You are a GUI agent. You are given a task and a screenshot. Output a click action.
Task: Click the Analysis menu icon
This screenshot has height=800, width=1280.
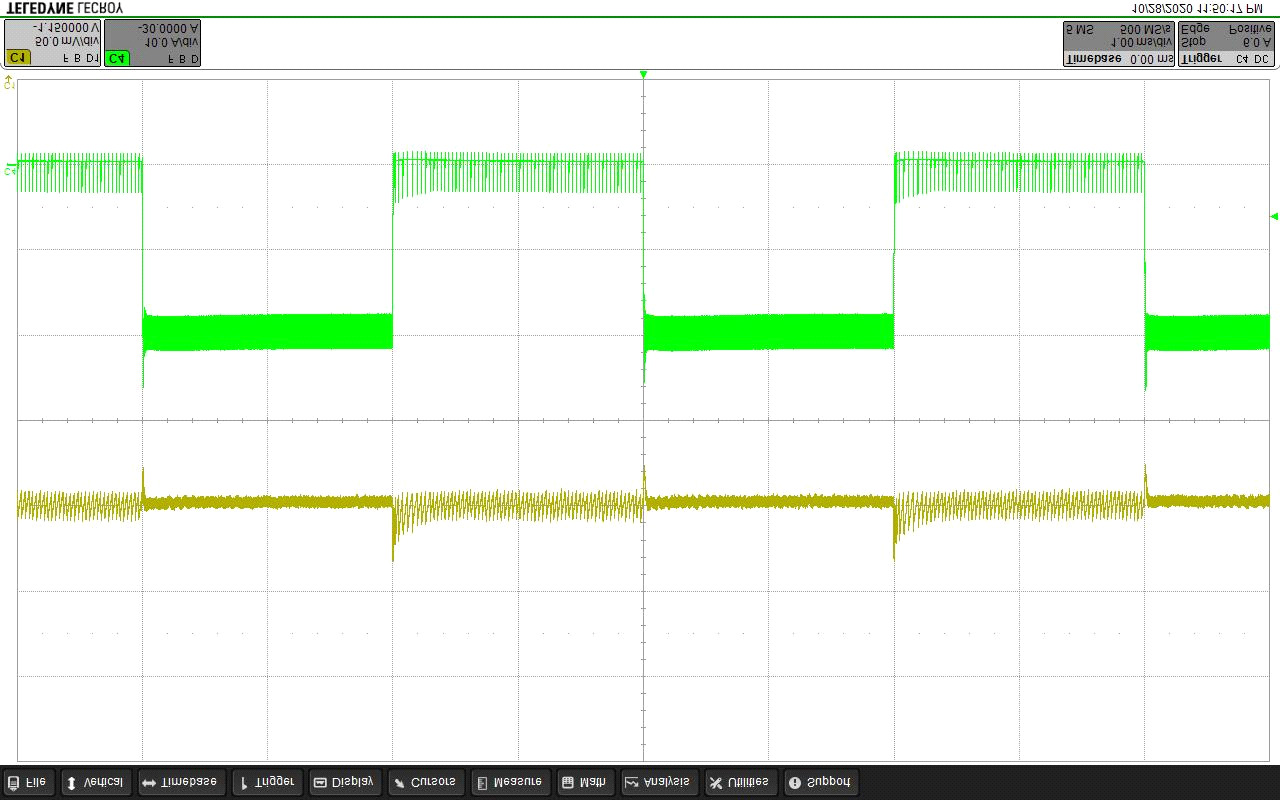[631, 782]
